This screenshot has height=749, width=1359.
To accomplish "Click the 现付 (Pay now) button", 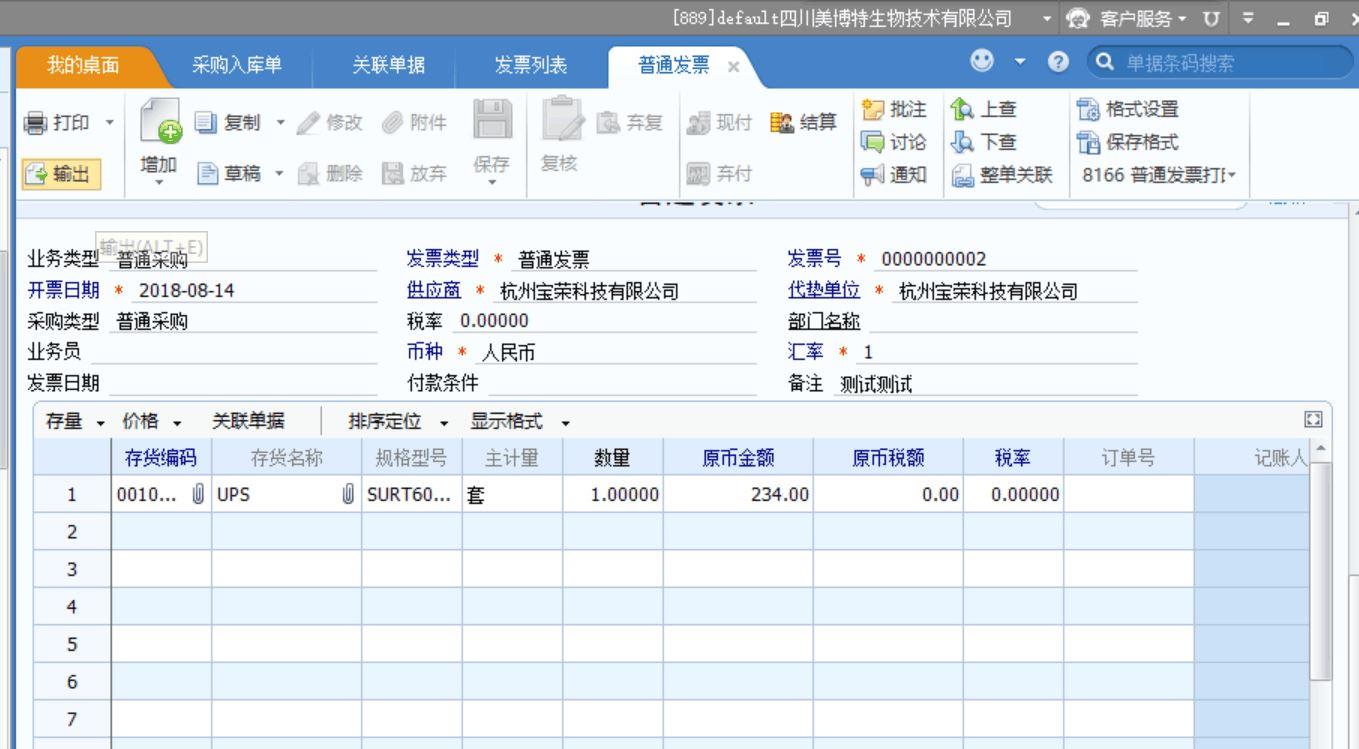I will 720,123.
